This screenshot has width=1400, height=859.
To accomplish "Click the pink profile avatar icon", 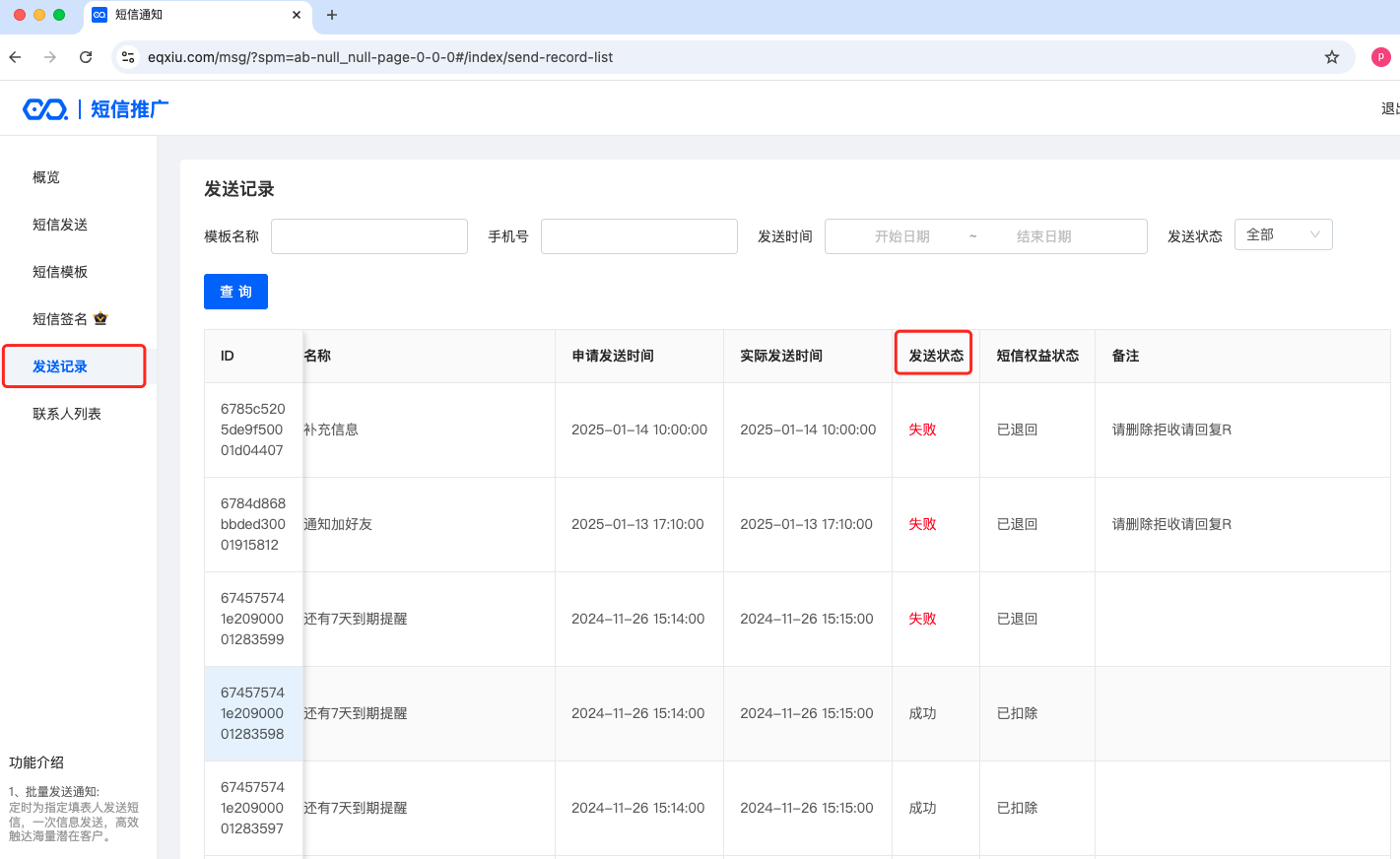I will coord(1380,57).
